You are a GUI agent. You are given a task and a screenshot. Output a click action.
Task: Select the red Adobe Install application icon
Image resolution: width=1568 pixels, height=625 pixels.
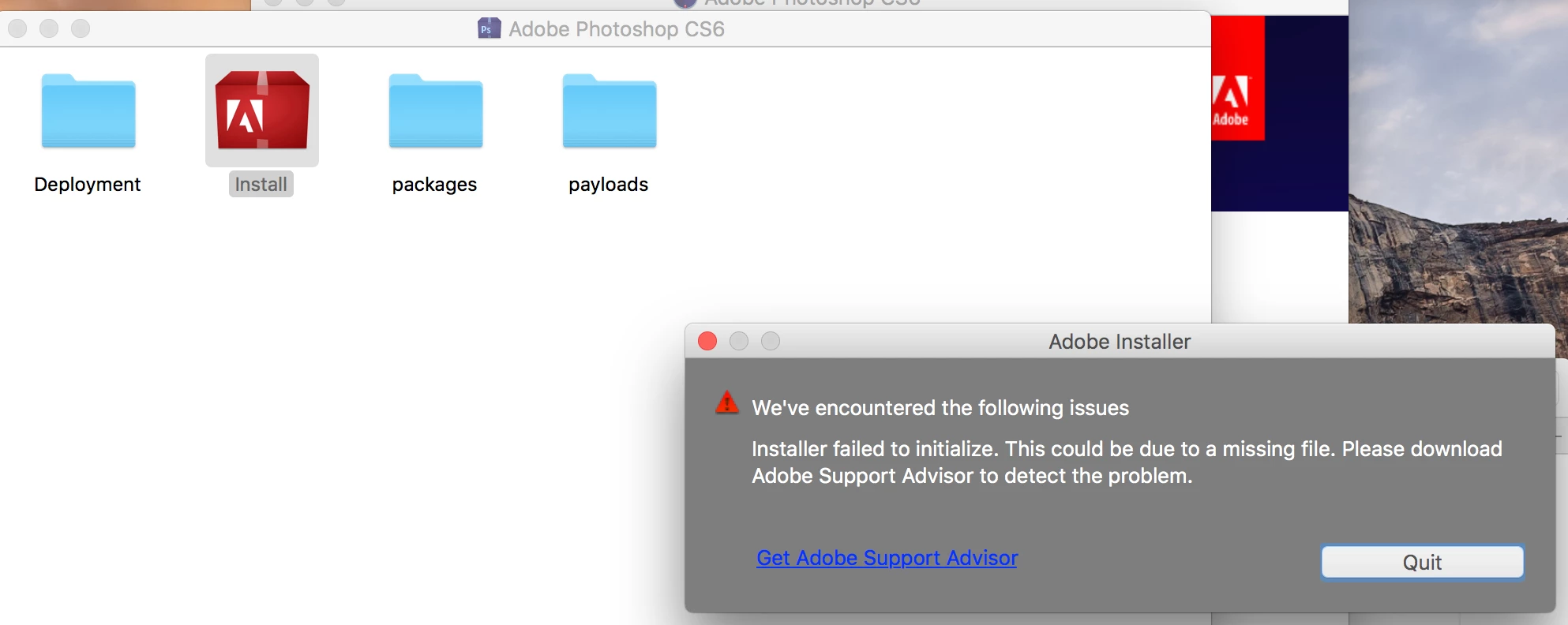click(262, 110)
